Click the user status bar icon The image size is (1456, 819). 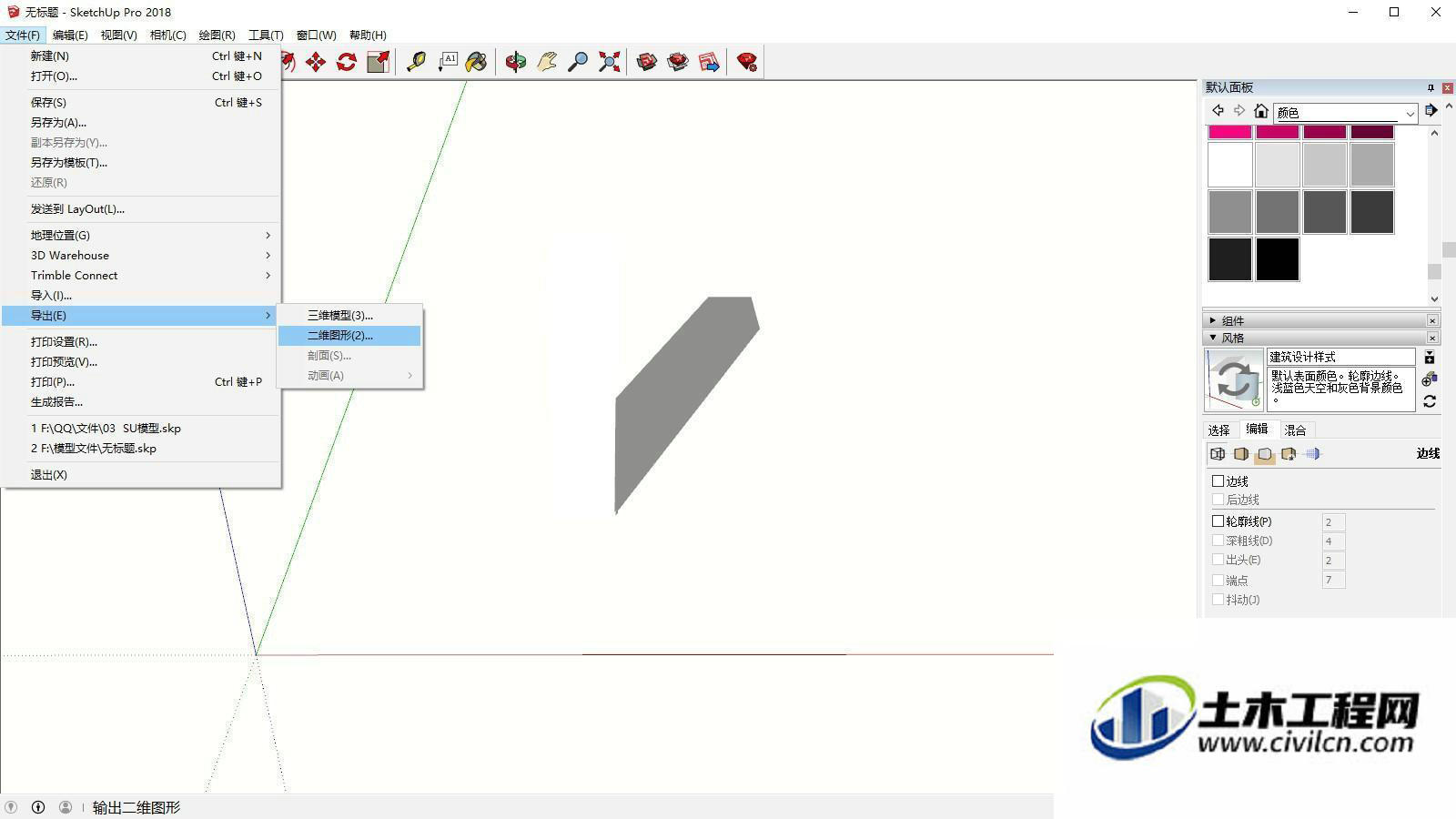[x=66, y=807]
